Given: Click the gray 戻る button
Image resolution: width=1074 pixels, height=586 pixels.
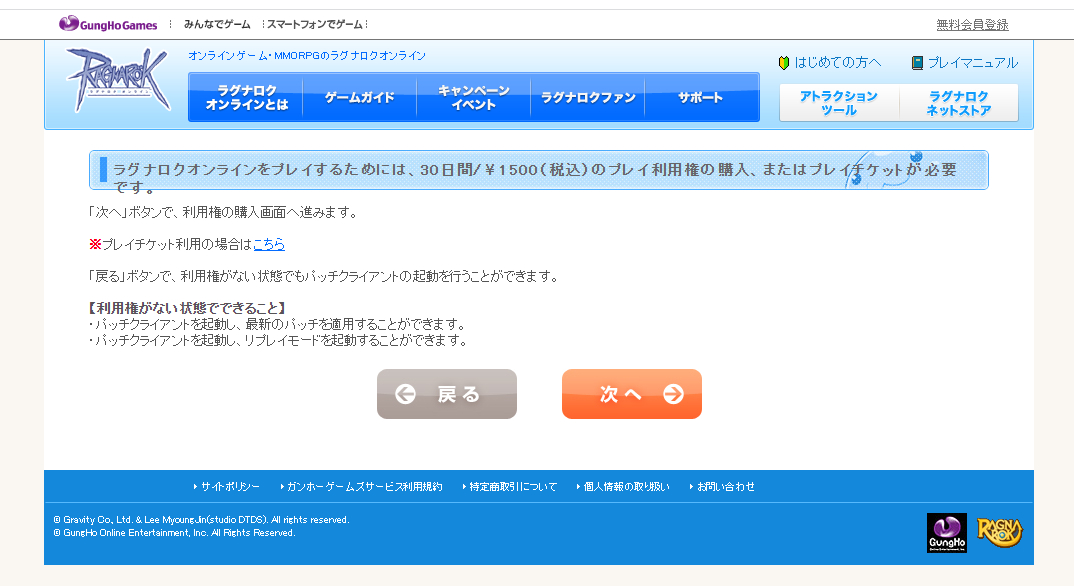Looking at the screenshot, I should pos(447,394).
